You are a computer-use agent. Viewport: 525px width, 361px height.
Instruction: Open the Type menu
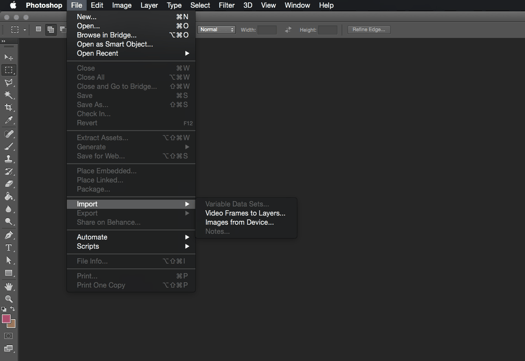(174, 5)
